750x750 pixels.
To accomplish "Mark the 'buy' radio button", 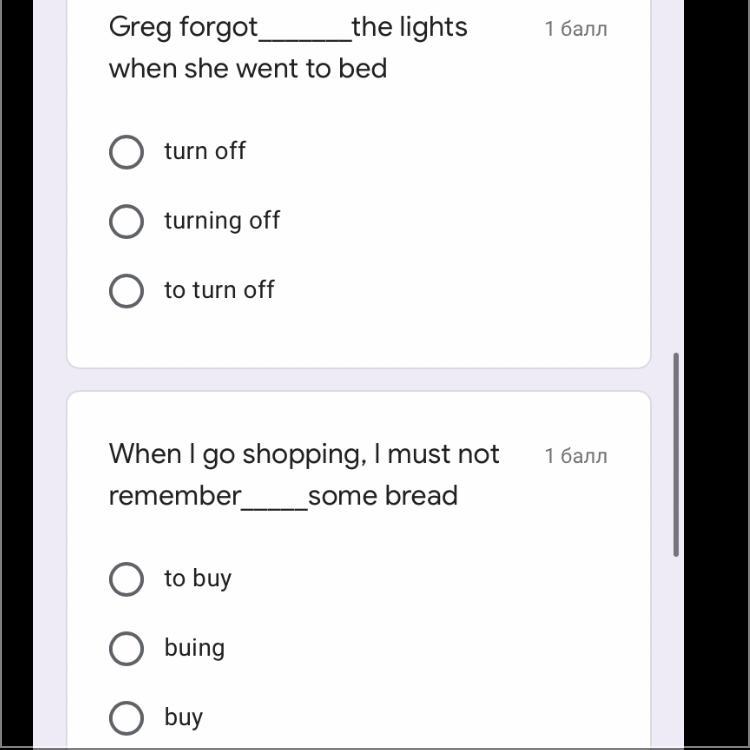I will (x=126, y=717).
